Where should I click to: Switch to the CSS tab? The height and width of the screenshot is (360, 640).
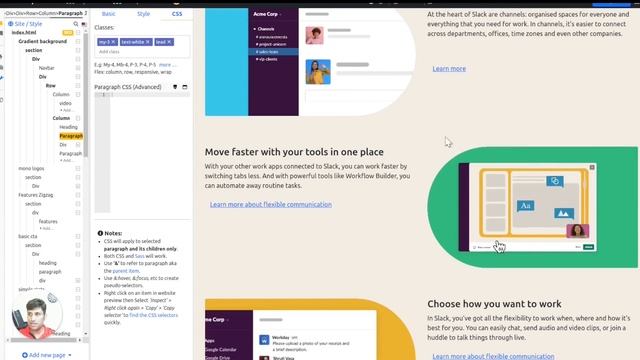177,14
